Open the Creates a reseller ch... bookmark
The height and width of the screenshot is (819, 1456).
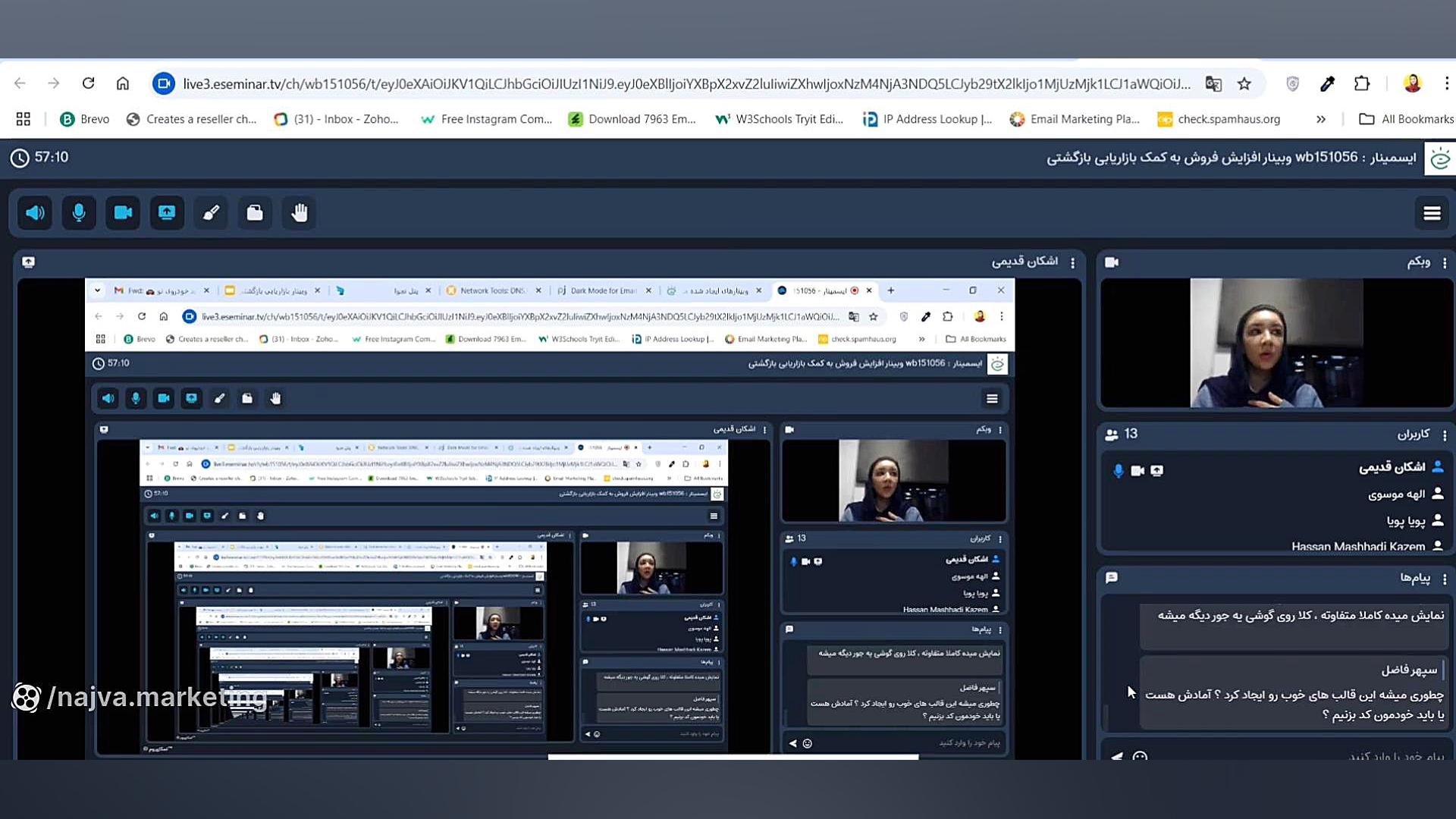click(192, 119)
